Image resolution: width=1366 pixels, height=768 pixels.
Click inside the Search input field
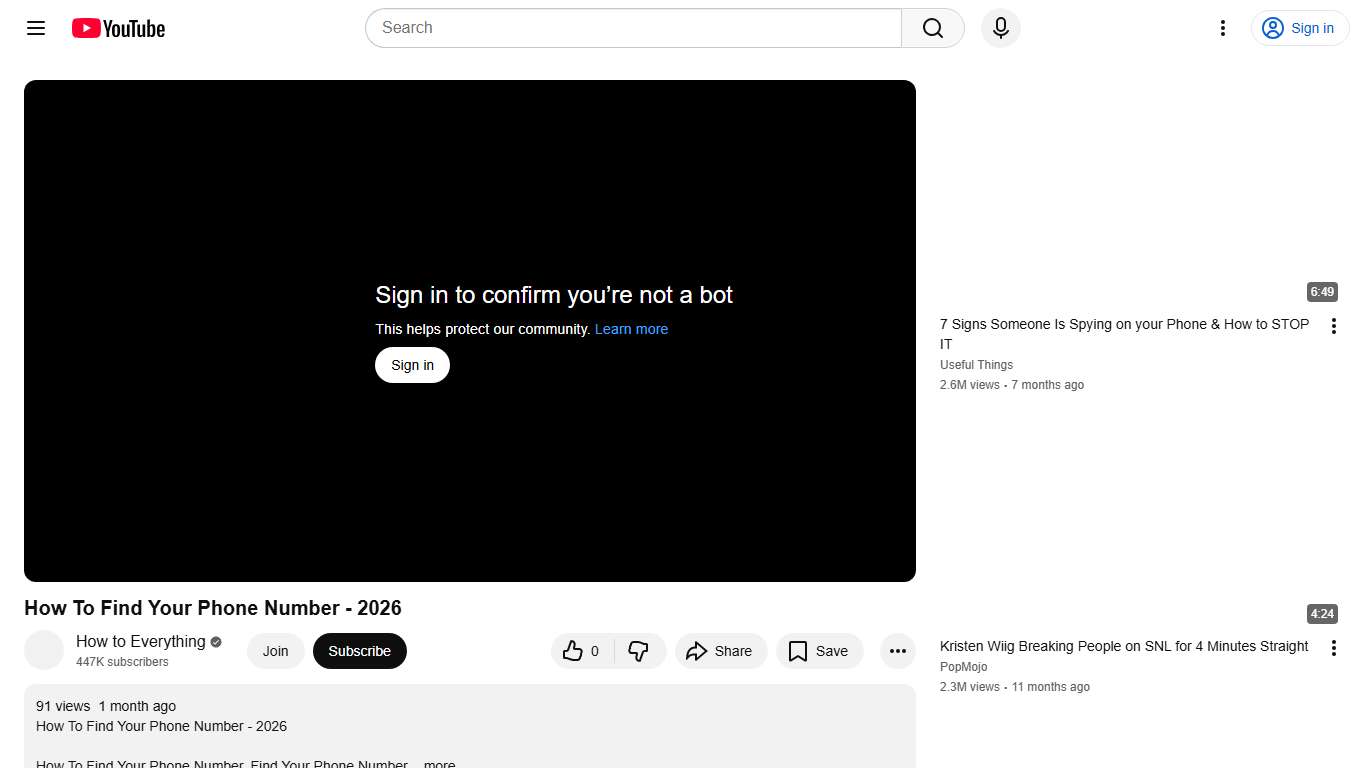click(630, 28)
